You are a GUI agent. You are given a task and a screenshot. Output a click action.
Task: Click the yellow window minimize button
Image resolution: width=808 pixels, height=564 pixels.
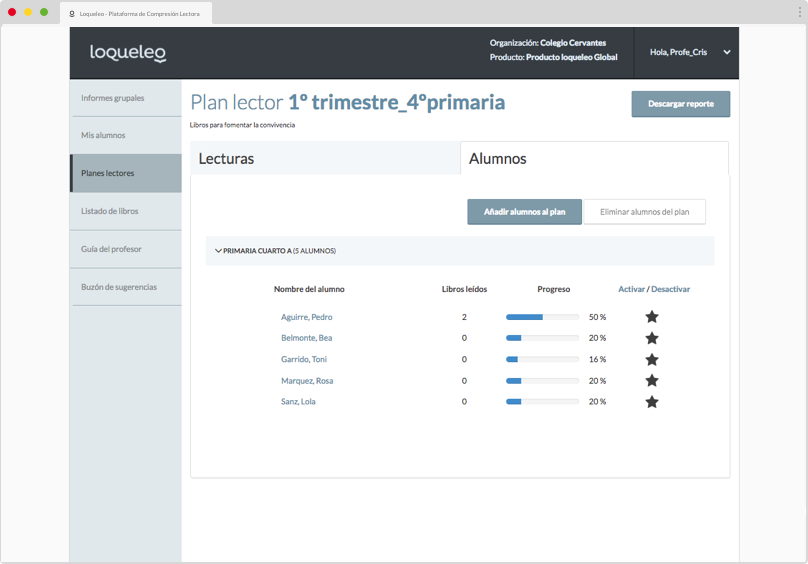(28, 12)
